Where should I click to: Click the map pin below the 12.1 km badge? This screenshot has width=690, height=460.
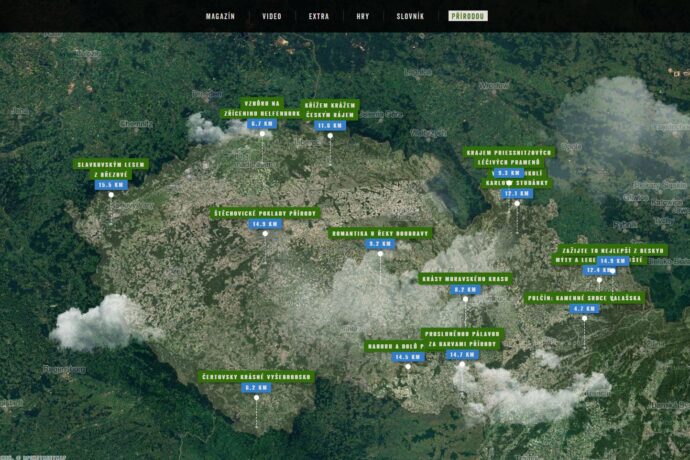(517, 203)
